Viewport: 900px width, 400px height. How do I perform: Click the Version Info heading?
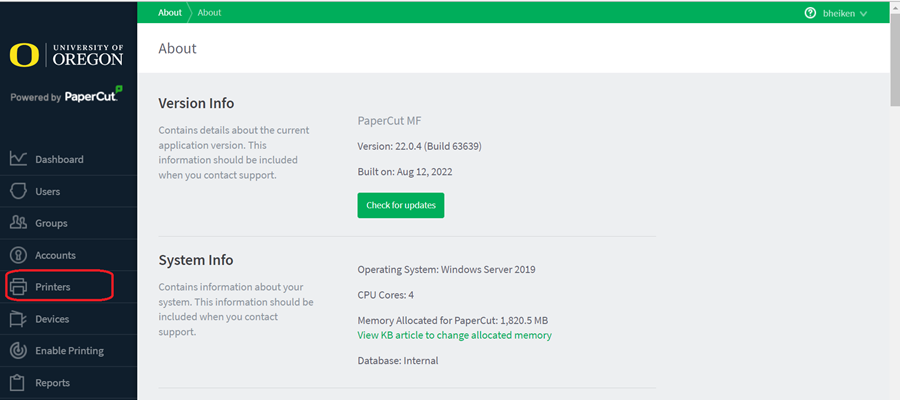pos(196,103)
